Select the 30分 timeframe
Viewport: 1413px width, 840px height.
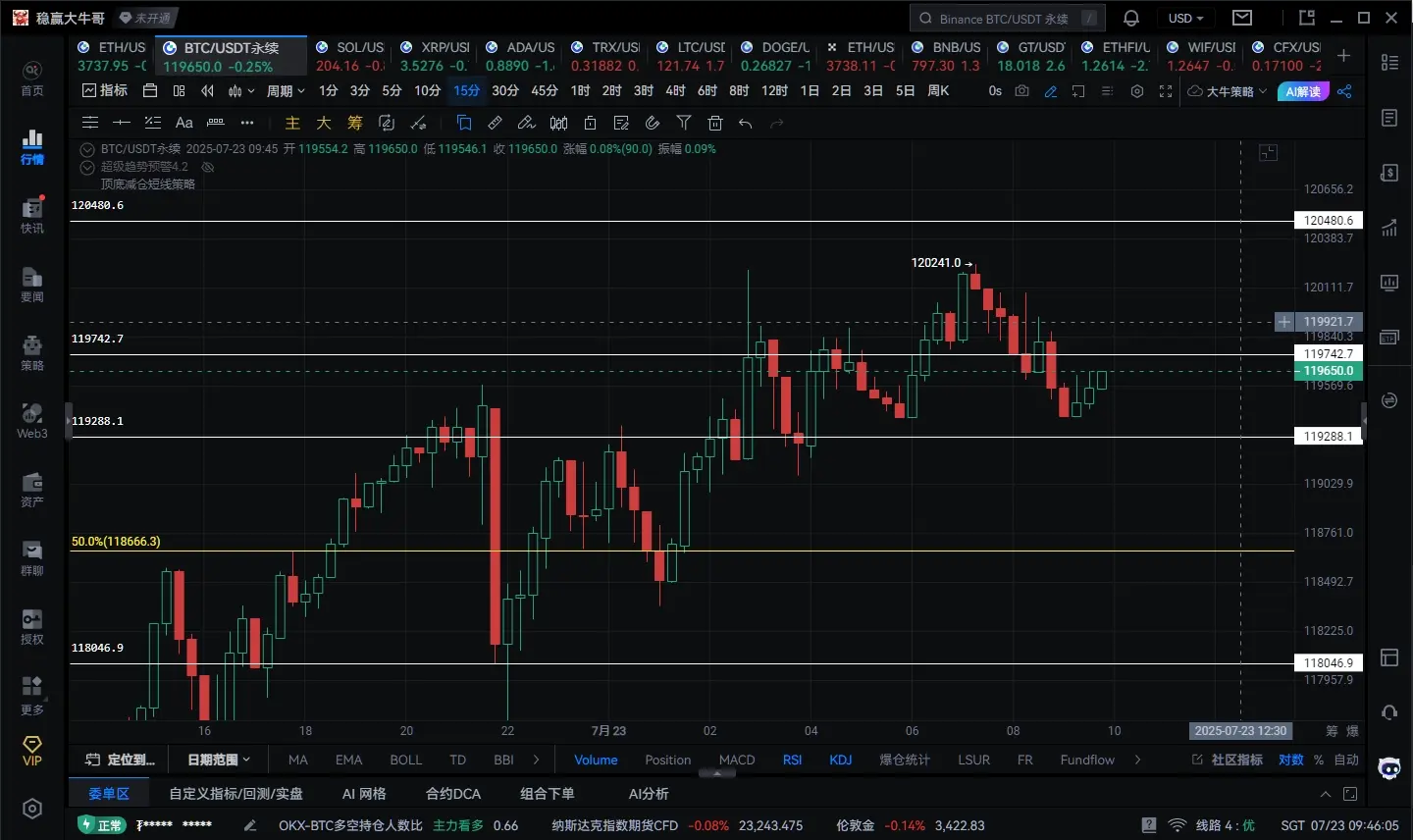tap(505, 90)
